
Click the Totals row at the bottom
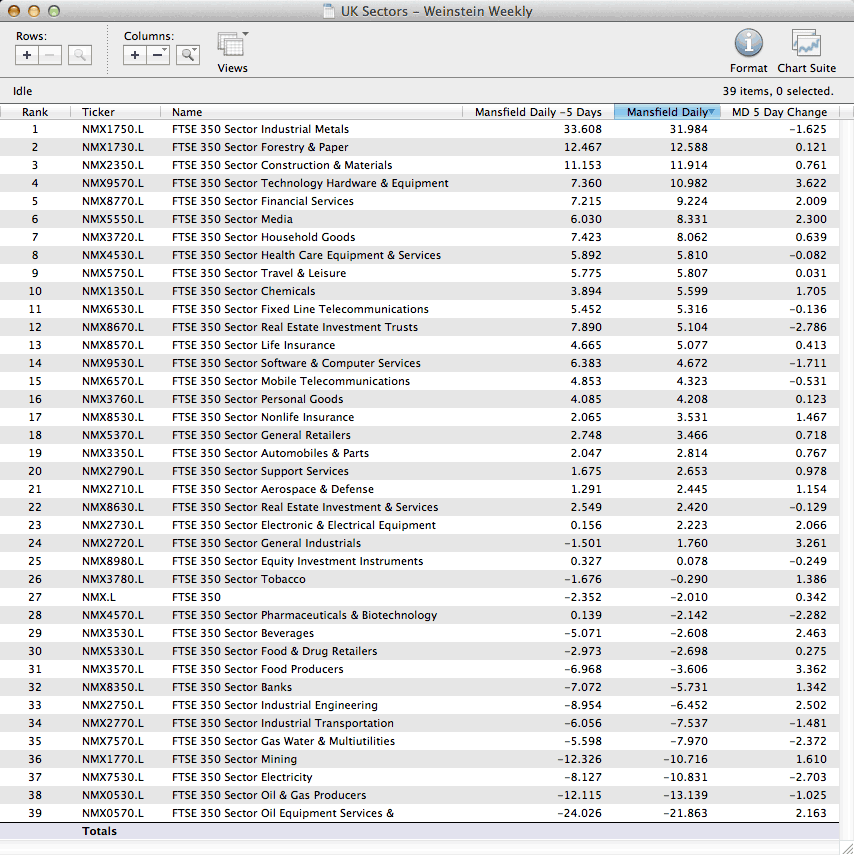pyautogui.click(x=99, y=831)
